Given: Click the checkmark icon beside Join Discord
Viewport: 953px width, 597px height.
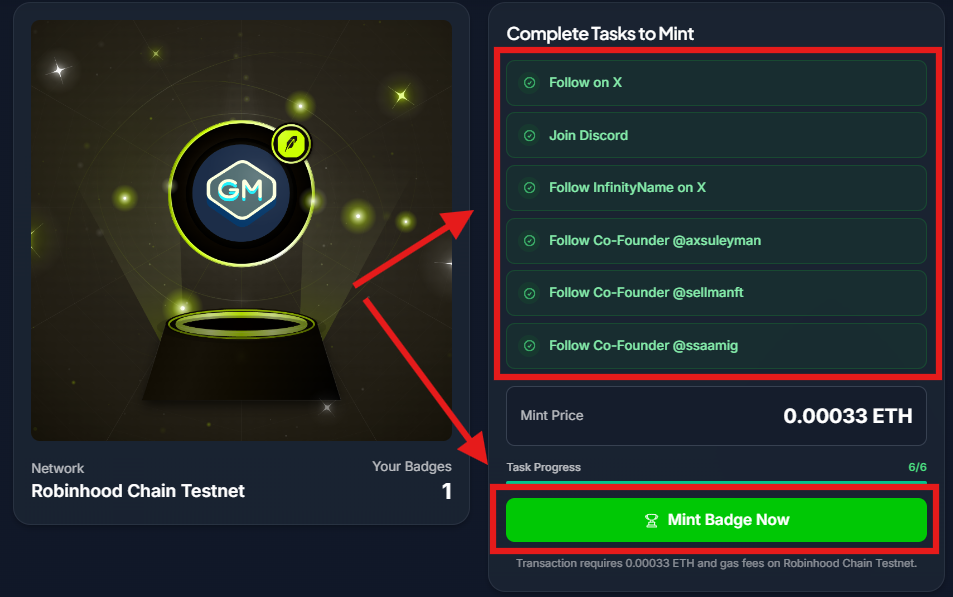Looking at the screenshot, I should pyautogui.click(x=529, y=136).
